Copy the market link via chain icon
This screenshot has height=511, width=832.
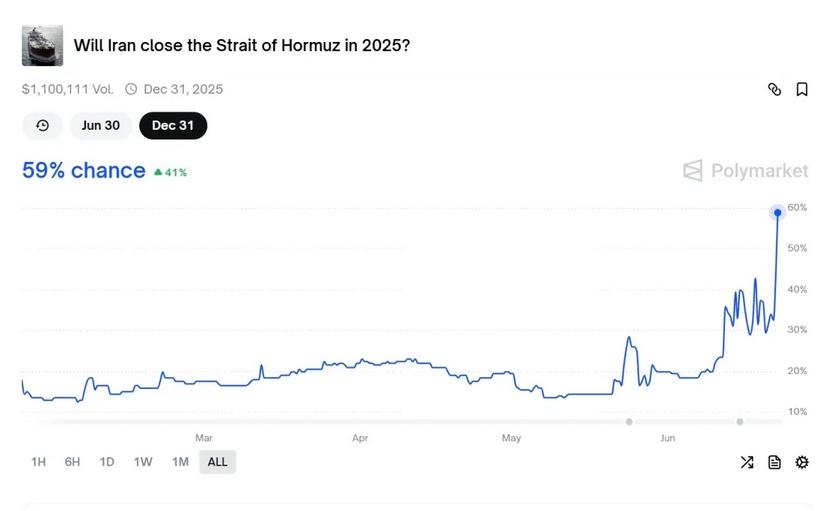click(774, 89)
